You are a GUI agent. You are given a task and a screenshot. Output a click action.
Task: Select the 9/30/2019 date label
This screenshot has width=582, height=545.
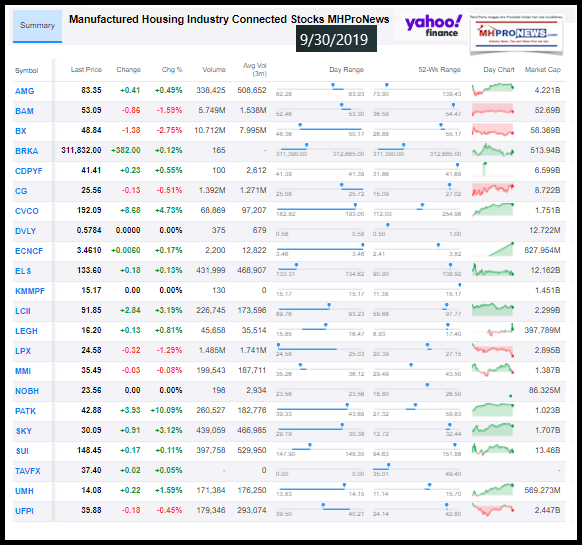[x=336, y=39]
